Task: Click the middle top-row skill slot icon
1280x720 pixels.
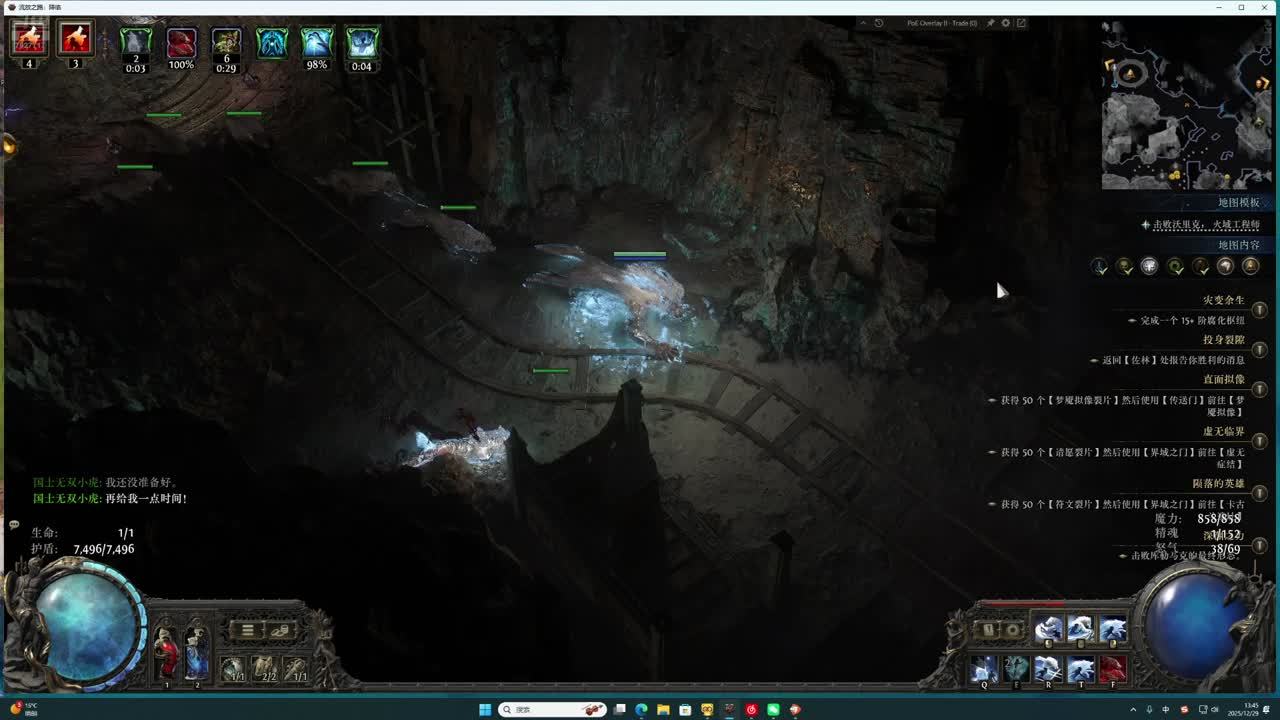Action: point(1080,629)
